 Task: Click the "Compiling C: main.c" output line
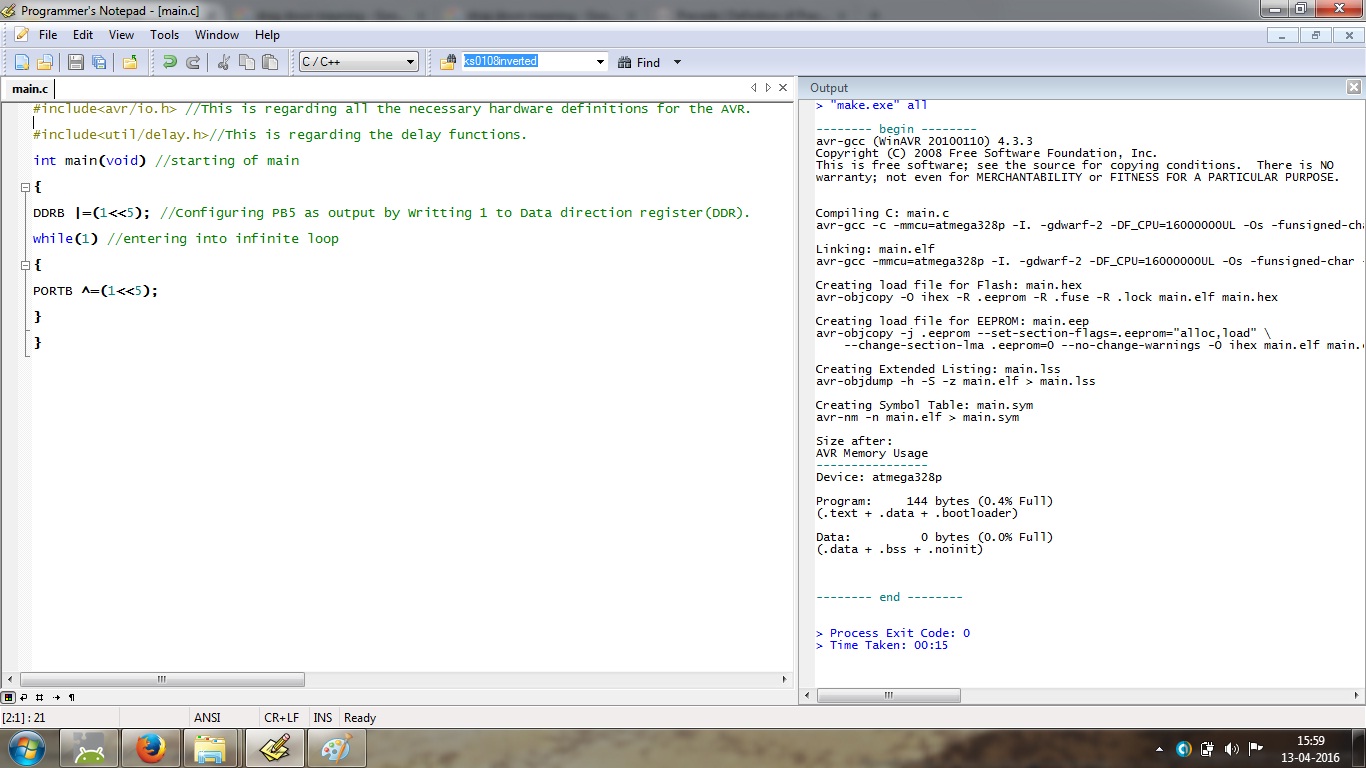click(882, 213)
